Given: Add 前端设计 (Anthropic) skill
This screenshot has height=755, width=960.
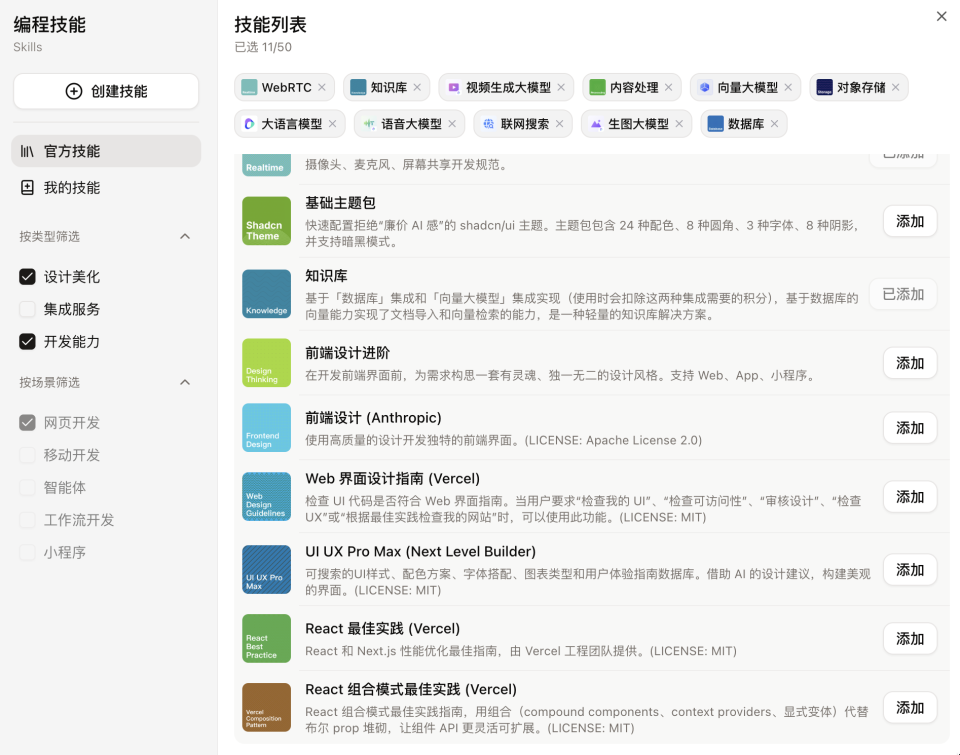Looking at the screenshot, I should (910, 428).
